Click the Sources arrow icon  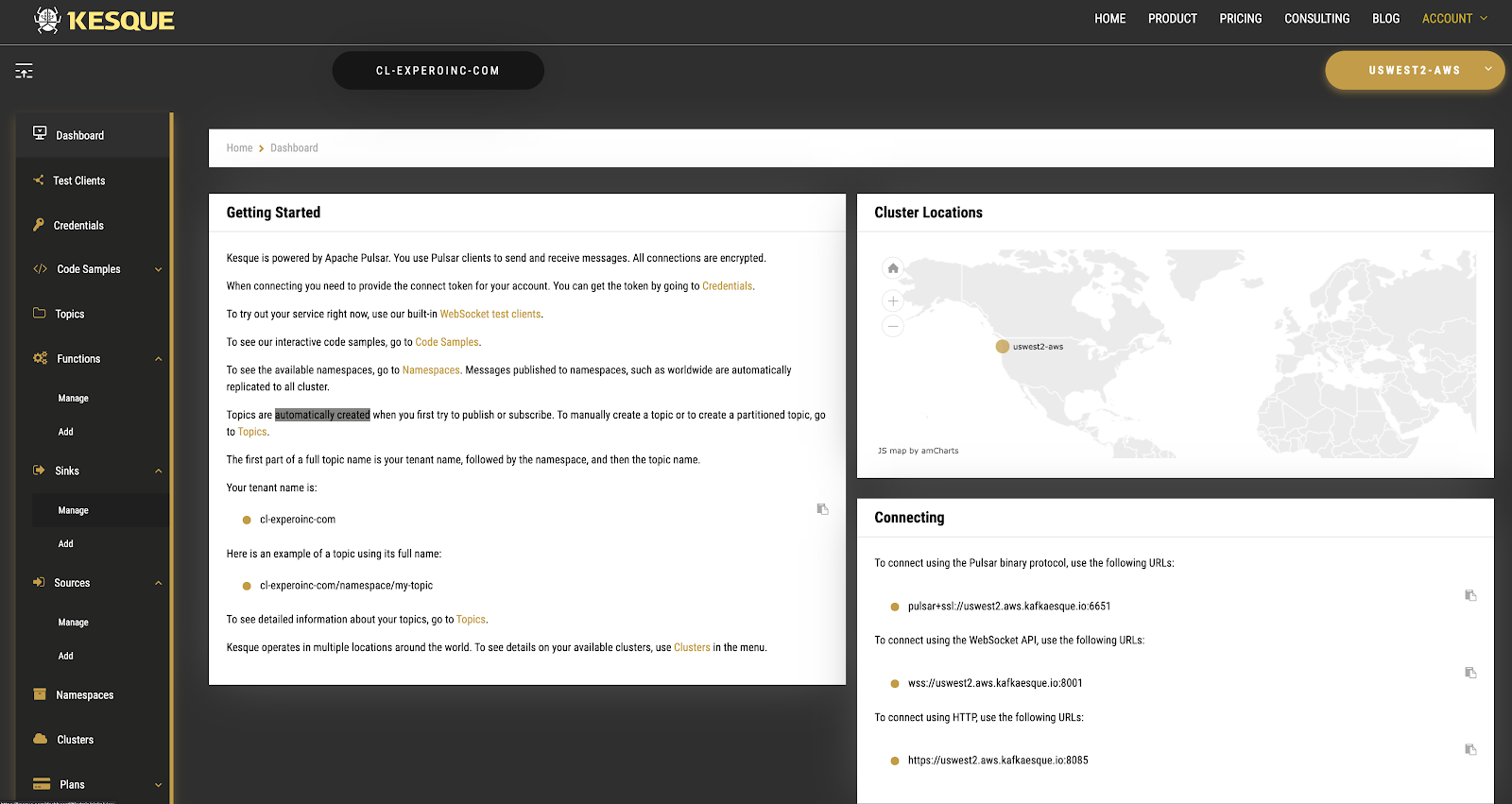pyautogui.click(x=39, y=582)
